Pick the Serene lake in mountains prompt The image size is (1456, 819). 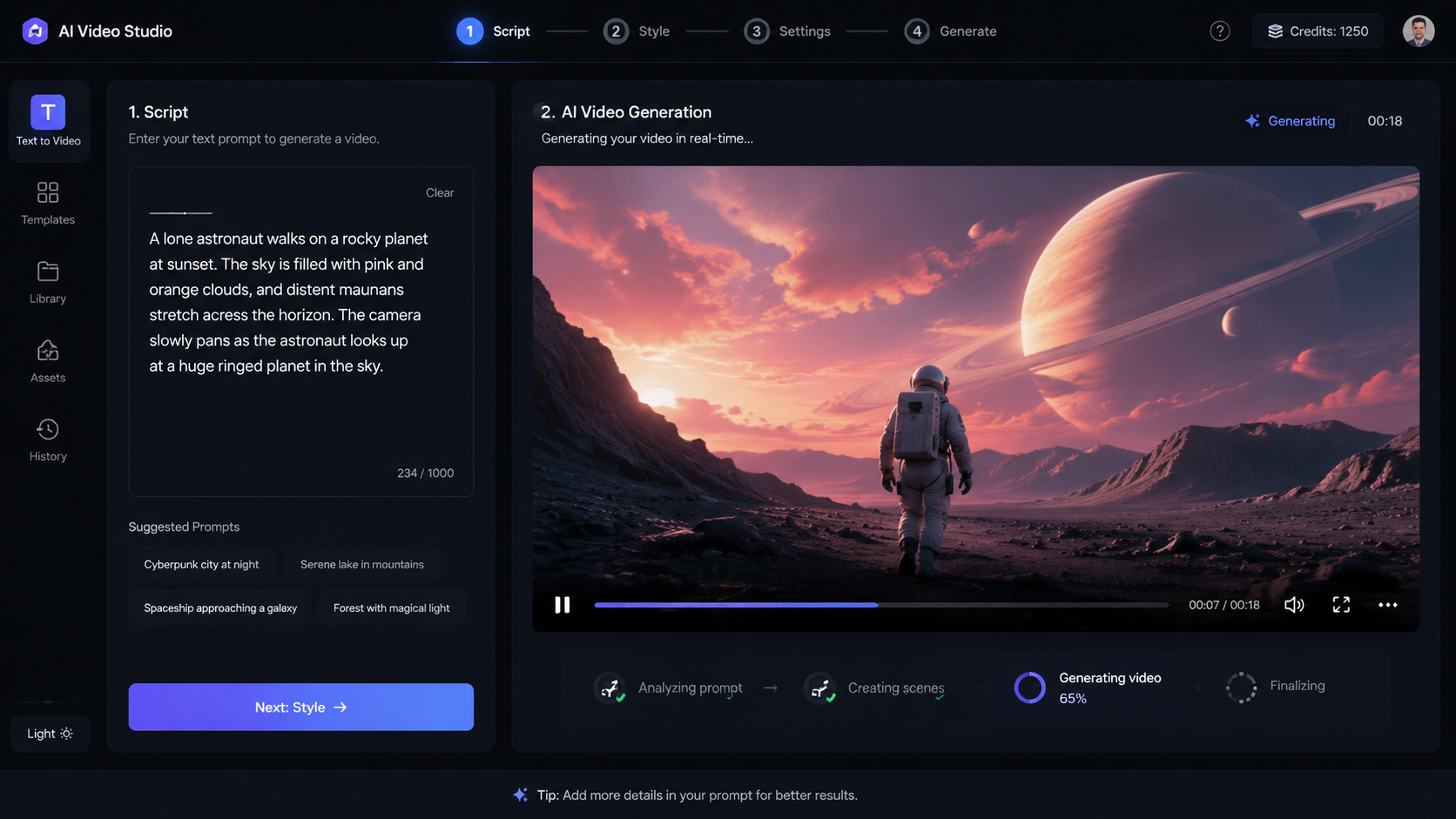pos(362,564)
